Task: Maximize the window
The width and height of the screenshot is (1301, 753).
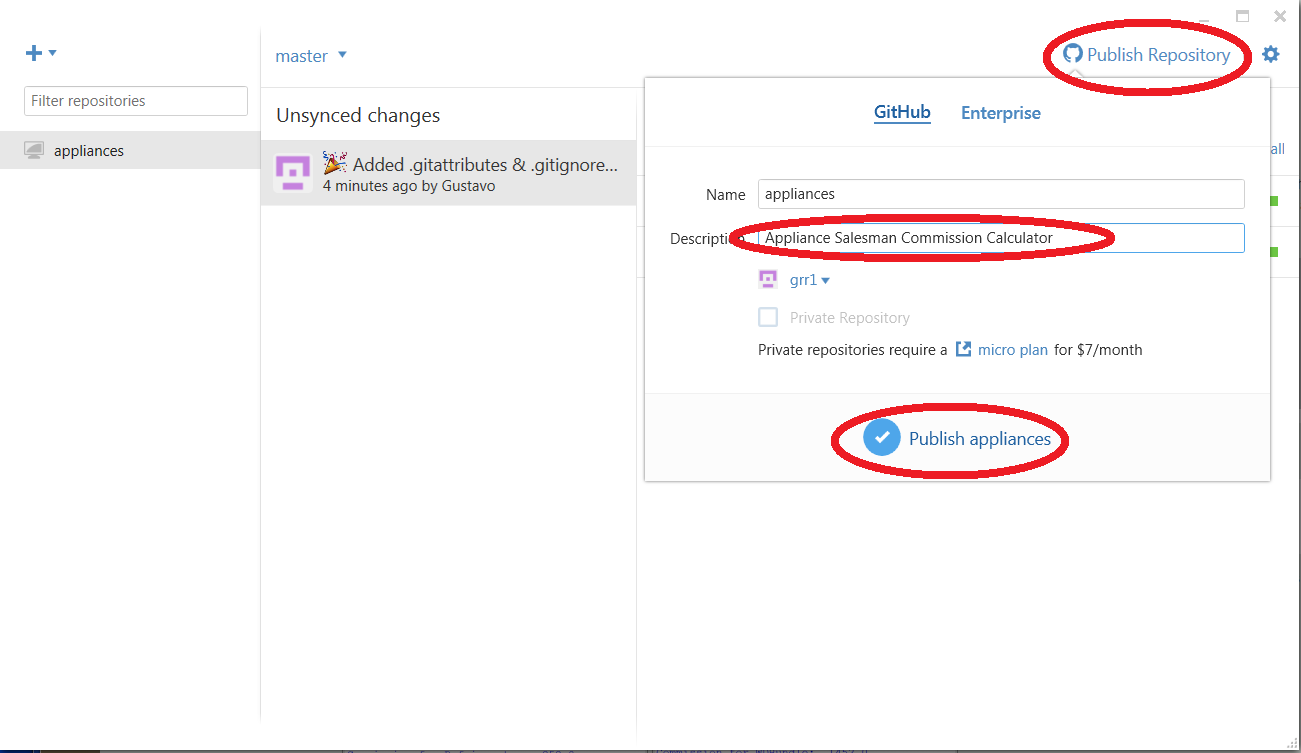Action: (x=1243, y=16)
